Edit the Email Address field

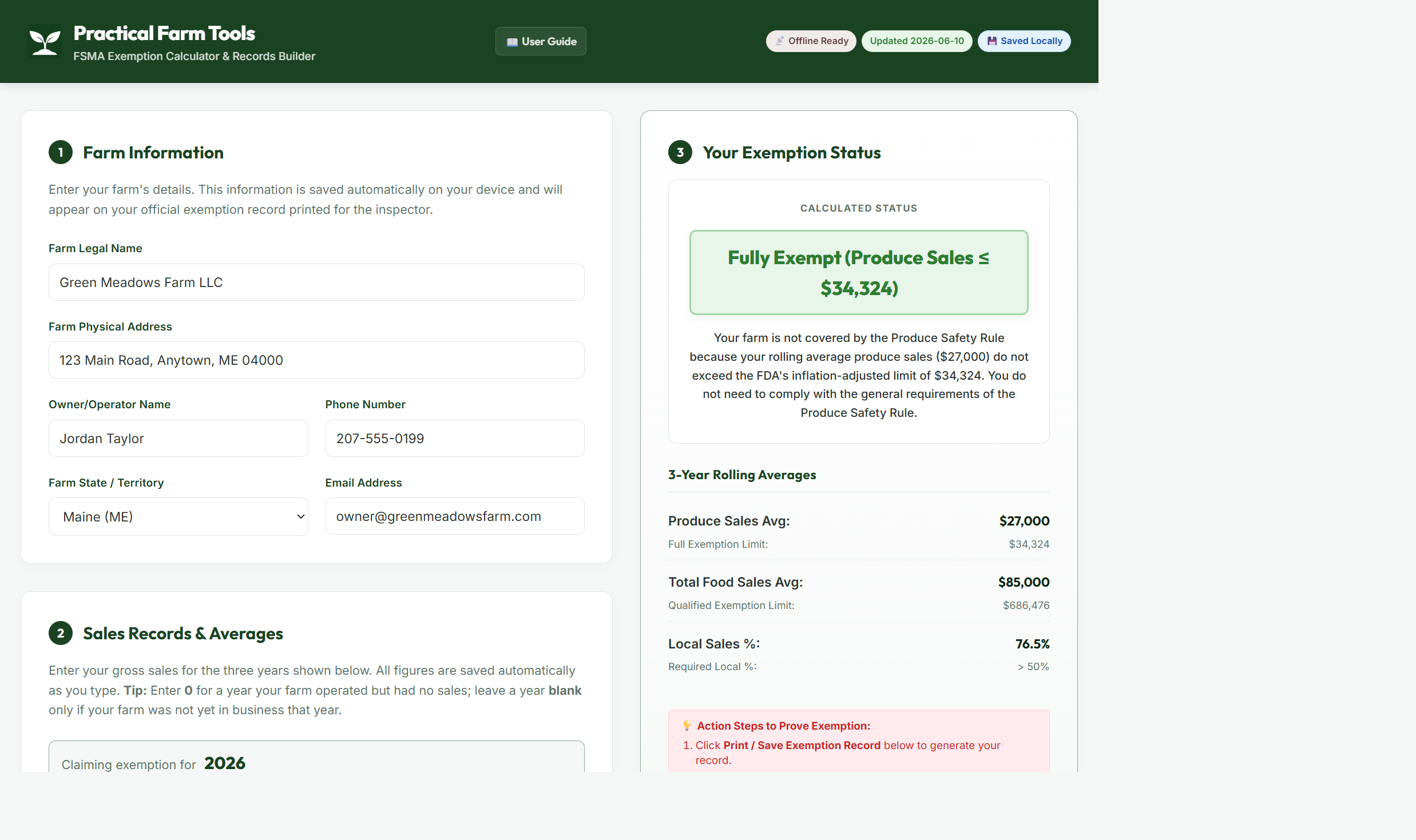pyautogui.click(x=455, y=516)
